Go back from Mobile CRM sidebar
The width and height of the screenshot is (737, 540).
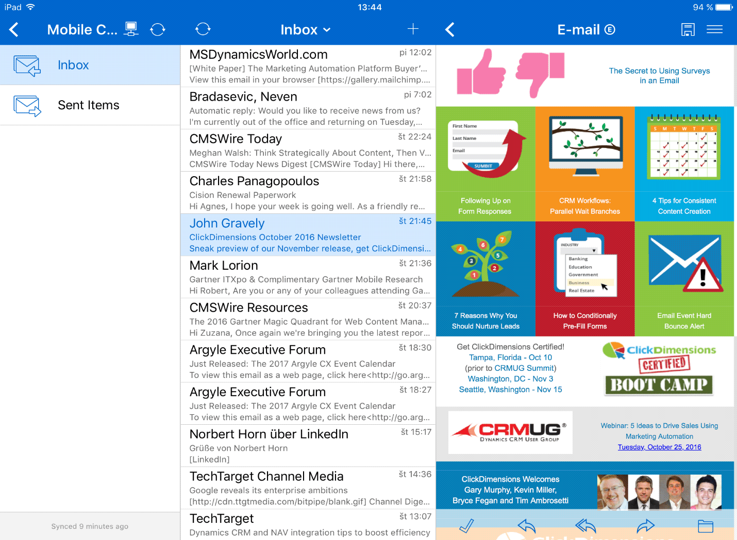point(14,30)
